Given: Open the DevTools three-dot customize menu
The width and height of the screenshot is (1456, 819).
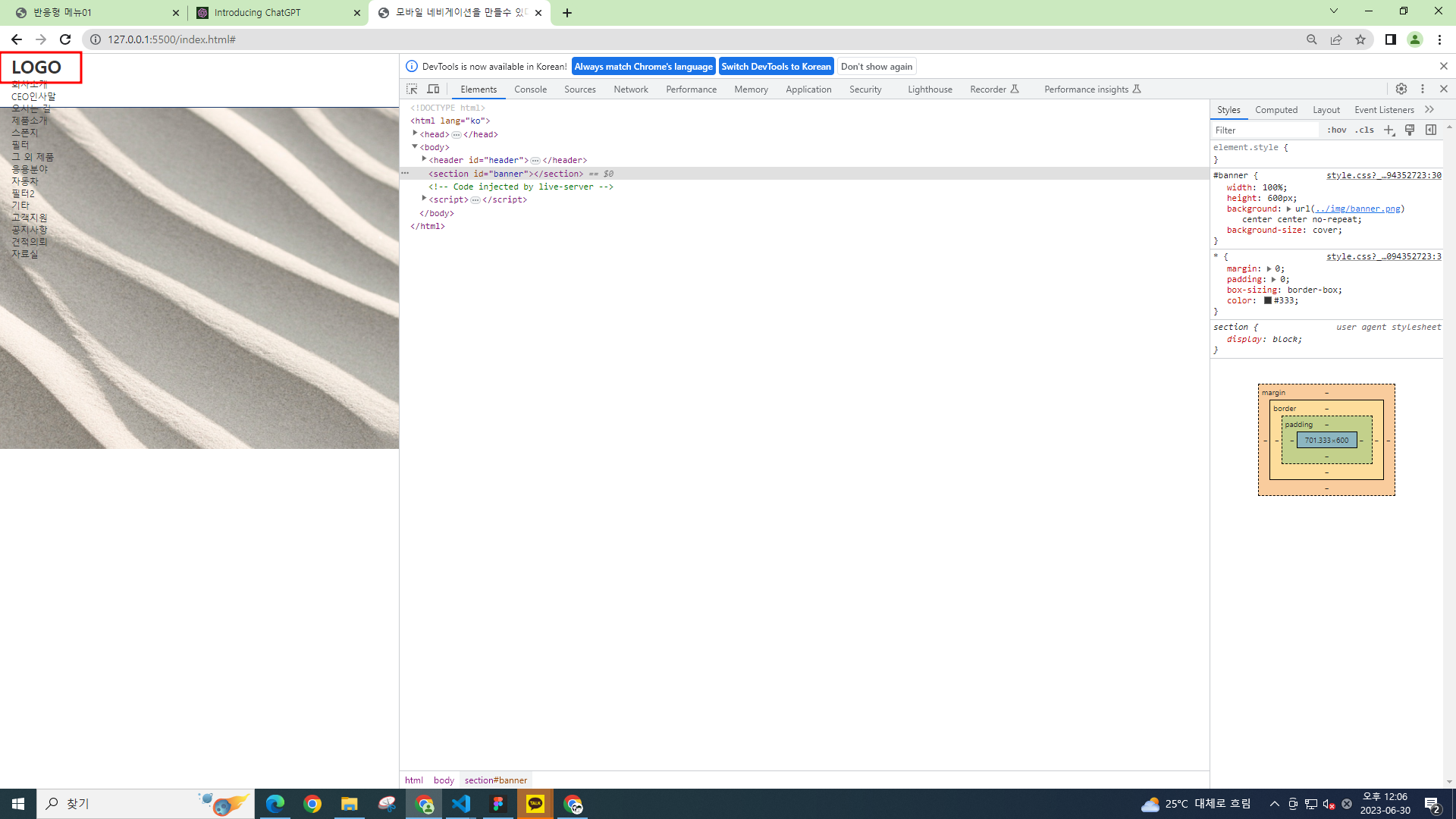Looking at the screenshot, I should pyautogui.click(x=1423, y=89).
